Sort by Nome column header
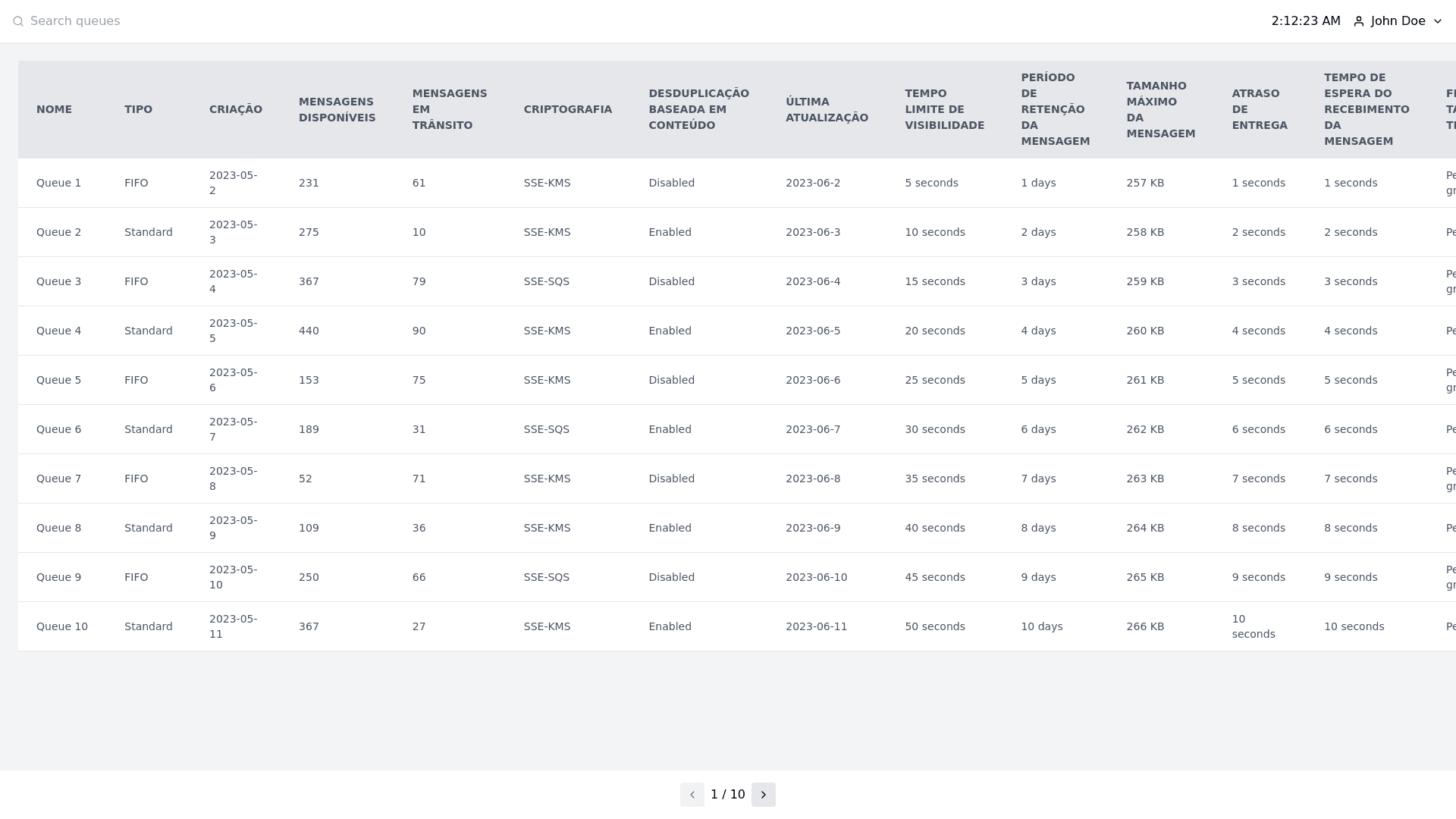Screen dimensions: 1456x819 tap(54, 109)
